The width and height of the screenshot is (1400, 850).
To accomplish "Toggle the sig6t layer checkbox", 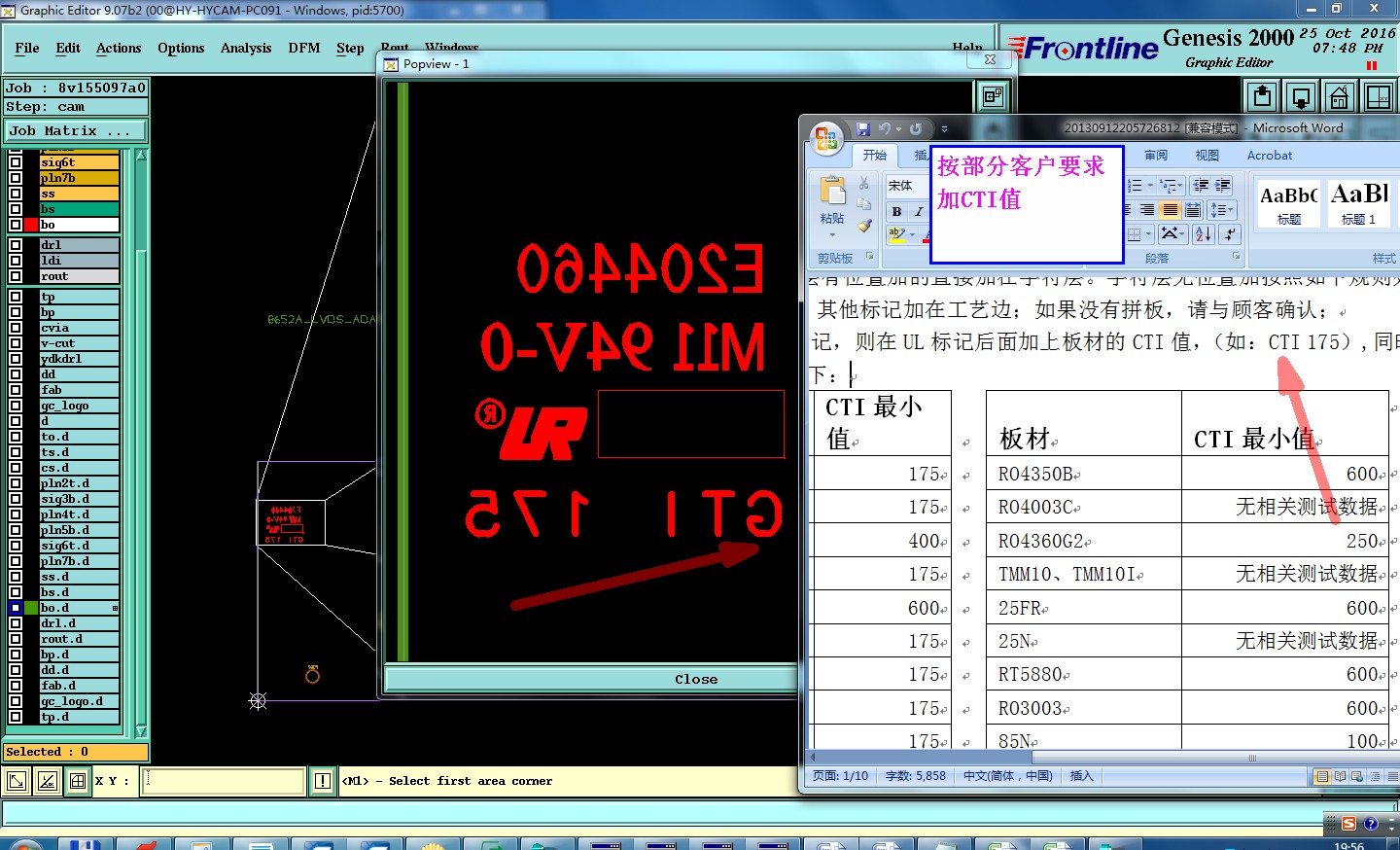I will click(x=16, y=162).
